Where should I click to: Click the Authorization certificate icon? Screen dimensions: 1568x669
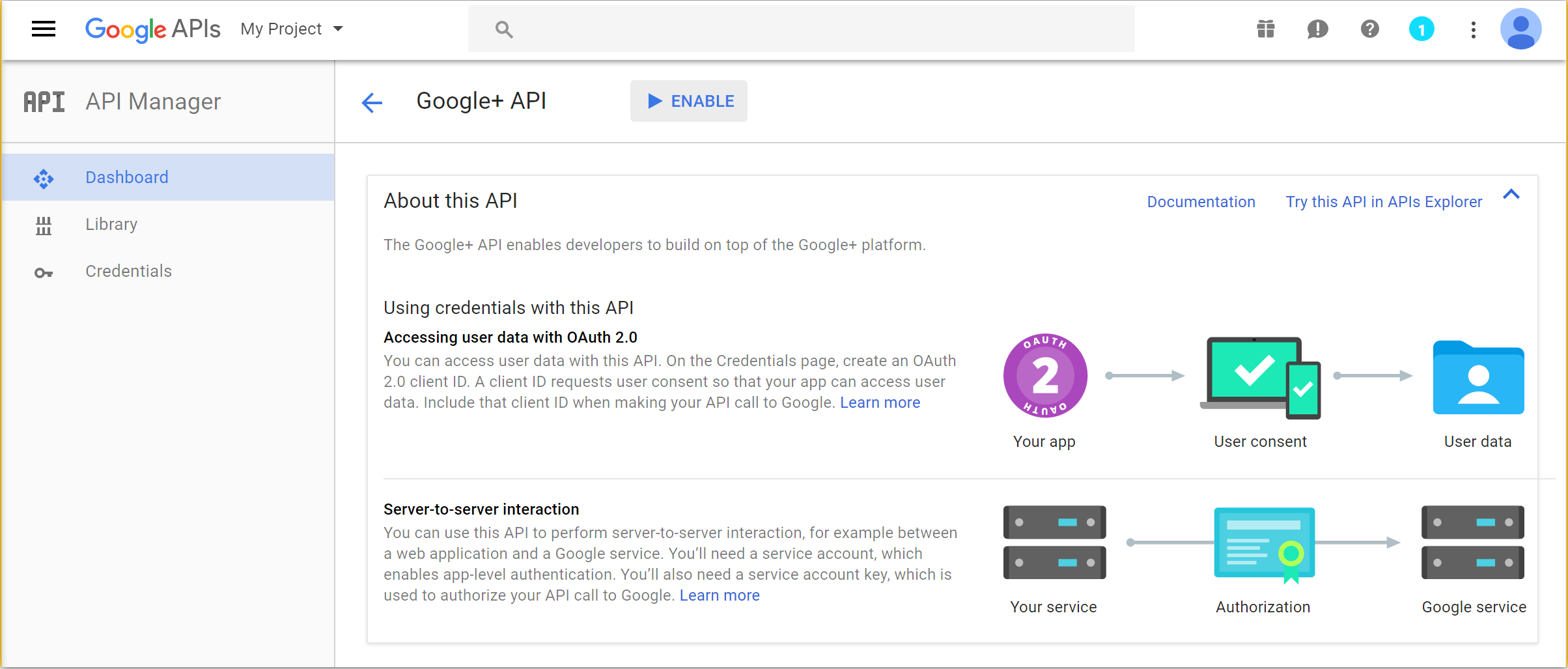coord(1265,545)
